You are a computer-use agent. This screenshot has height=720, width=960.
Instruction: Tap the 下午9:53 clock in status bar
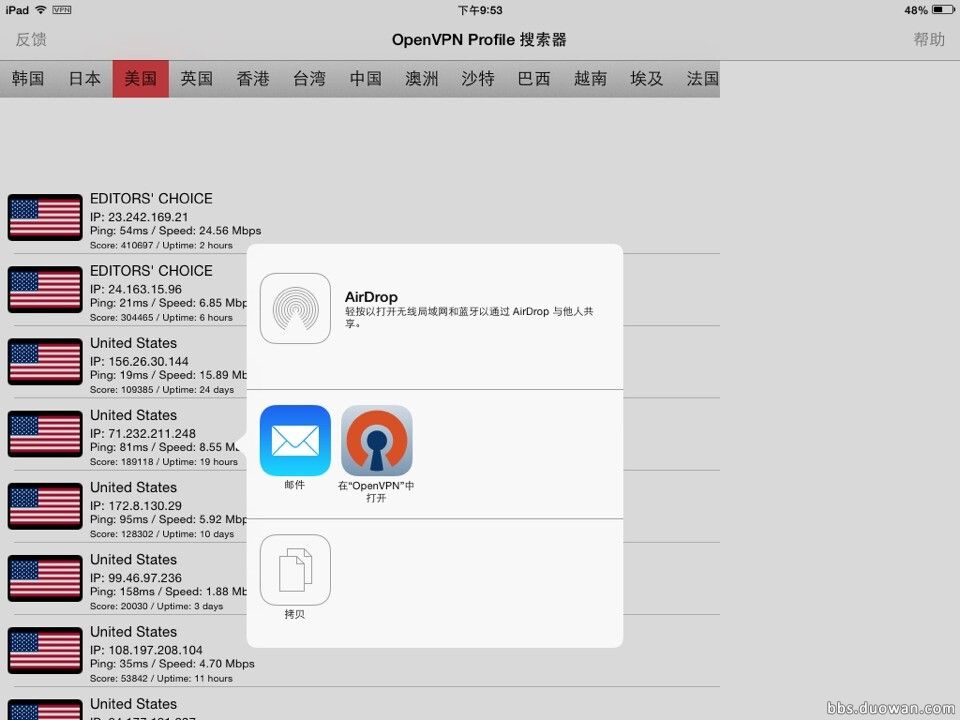pyautogui.click(x=480, y=10)
